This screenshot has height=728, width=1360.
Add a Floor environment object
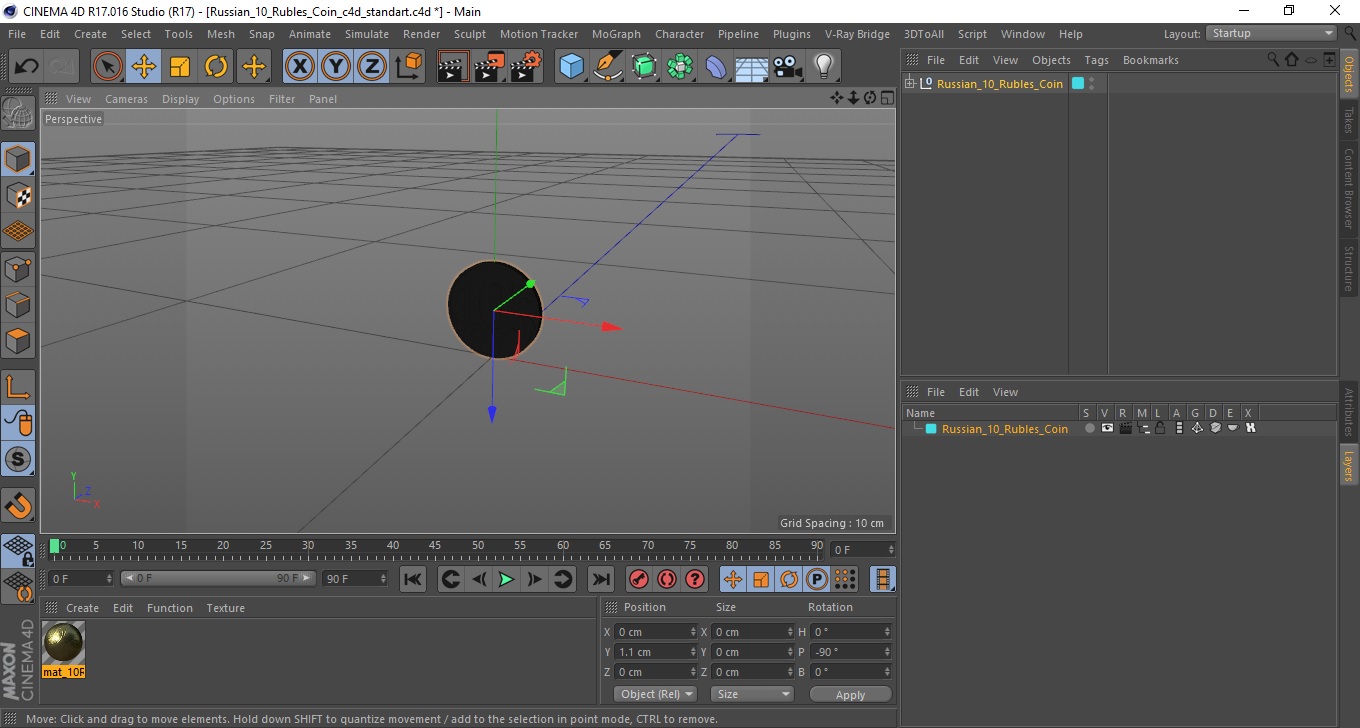(752, 67)
